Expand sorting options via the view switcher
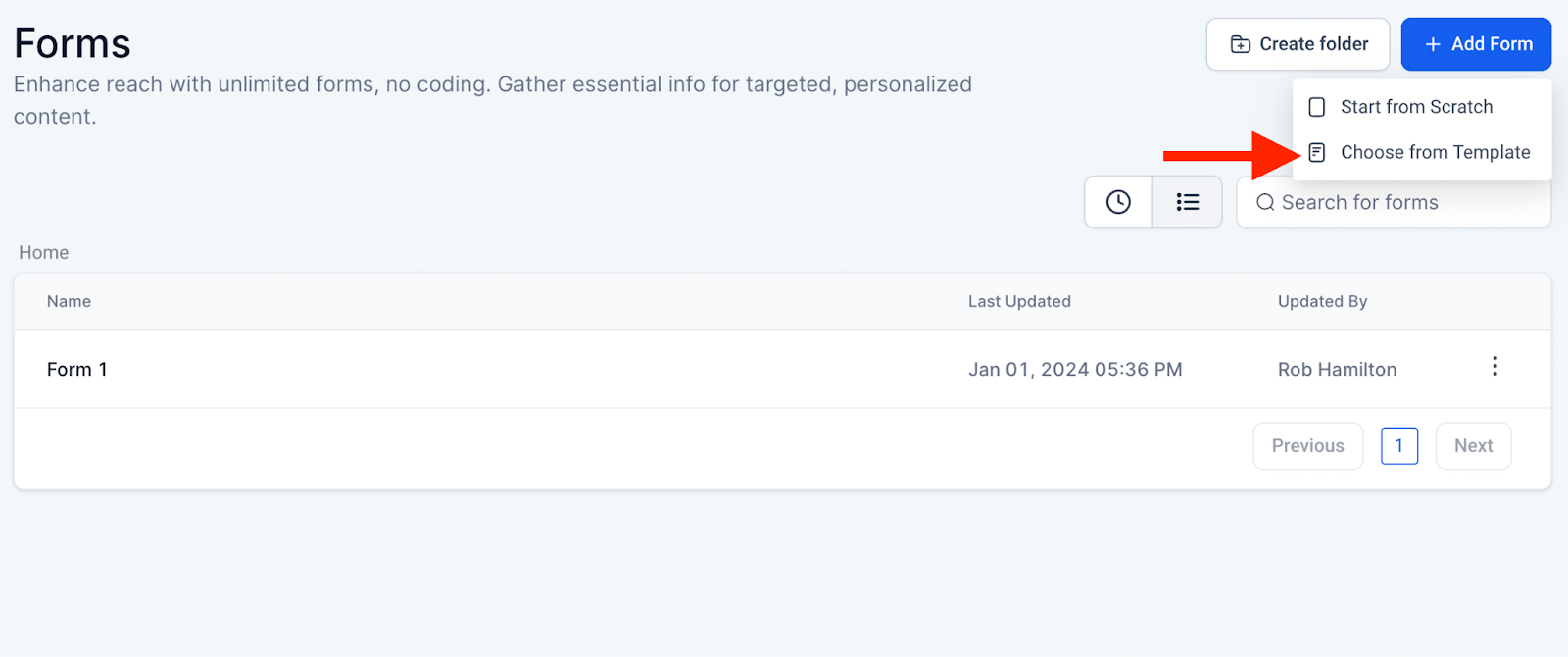Viewport: 1568px width, 657px height. coord(1151,202)
